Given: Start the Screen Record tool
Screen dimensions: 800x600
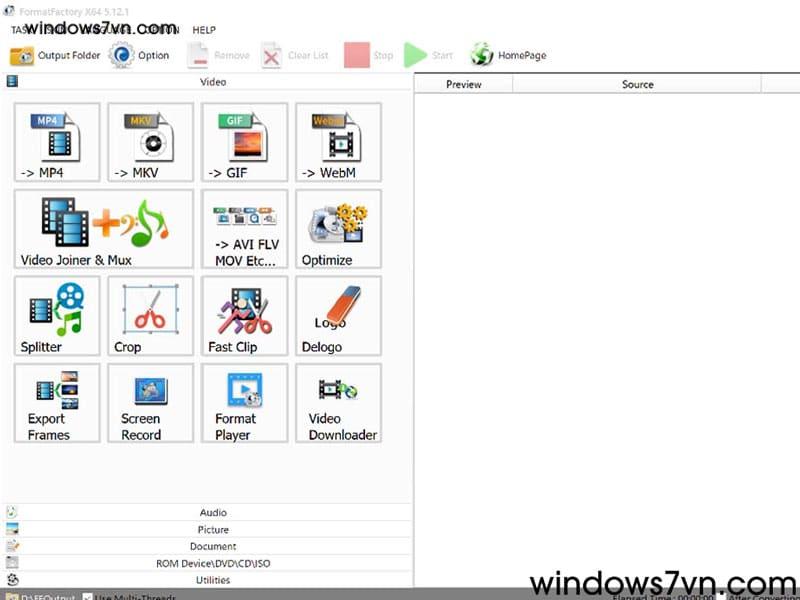Looking at the screenshot, I should point(150,403).
